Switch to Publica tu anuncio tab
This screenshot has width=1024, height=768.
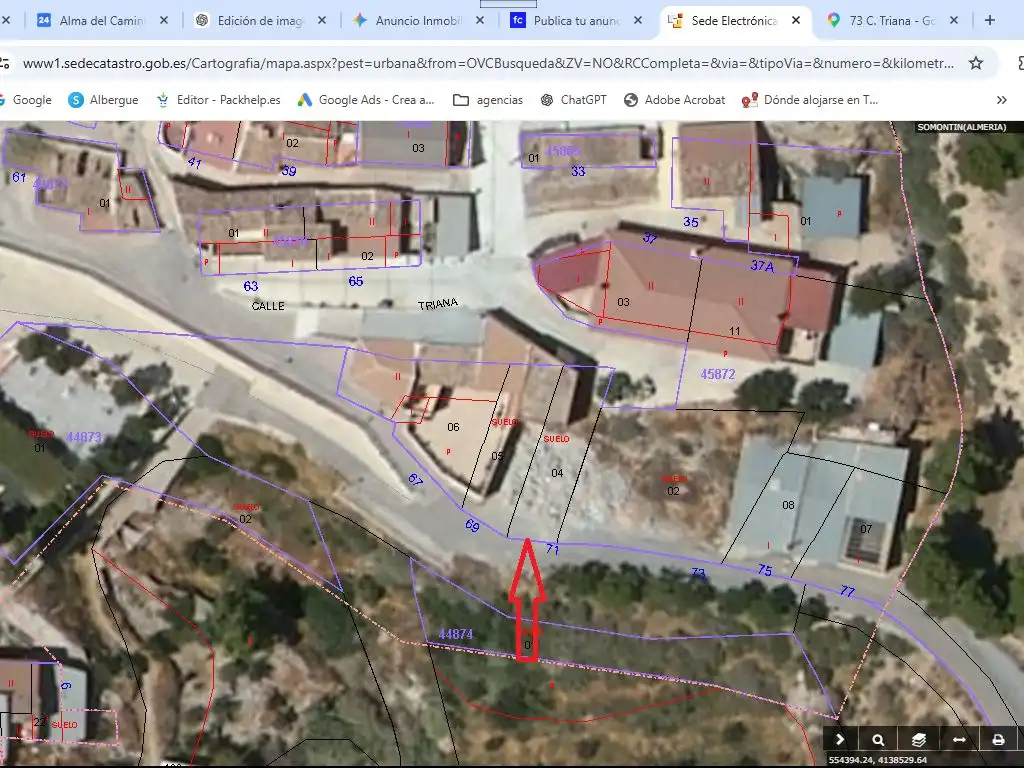[x=578, y=20]
